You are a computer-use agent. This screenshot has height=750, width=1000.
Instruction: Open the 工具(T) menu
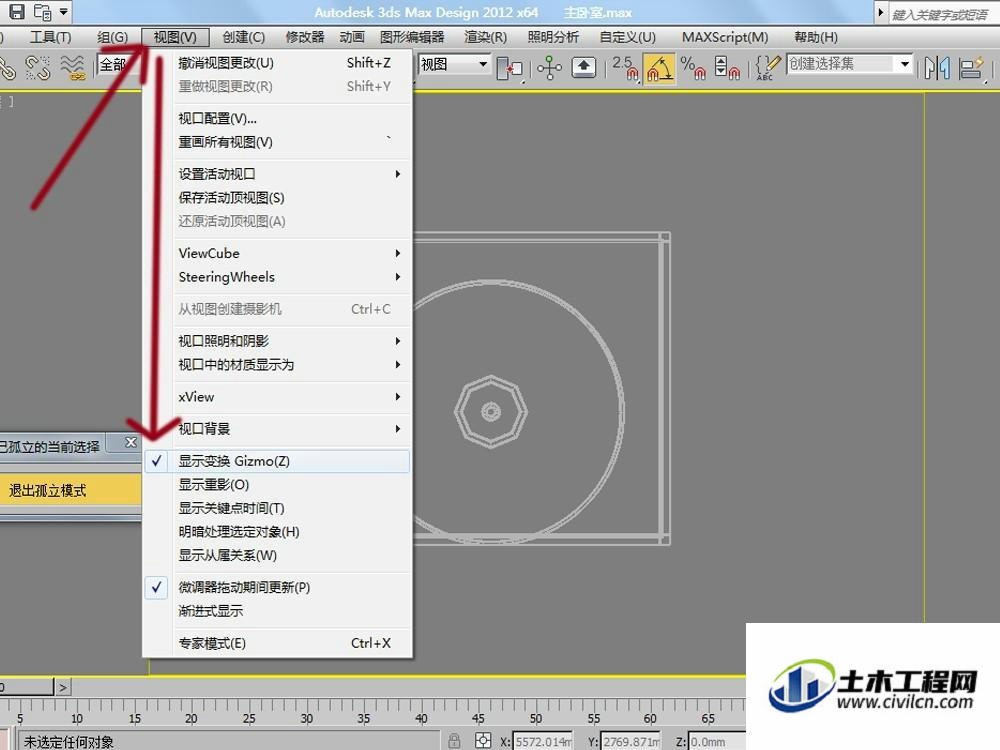click(51, 37)
